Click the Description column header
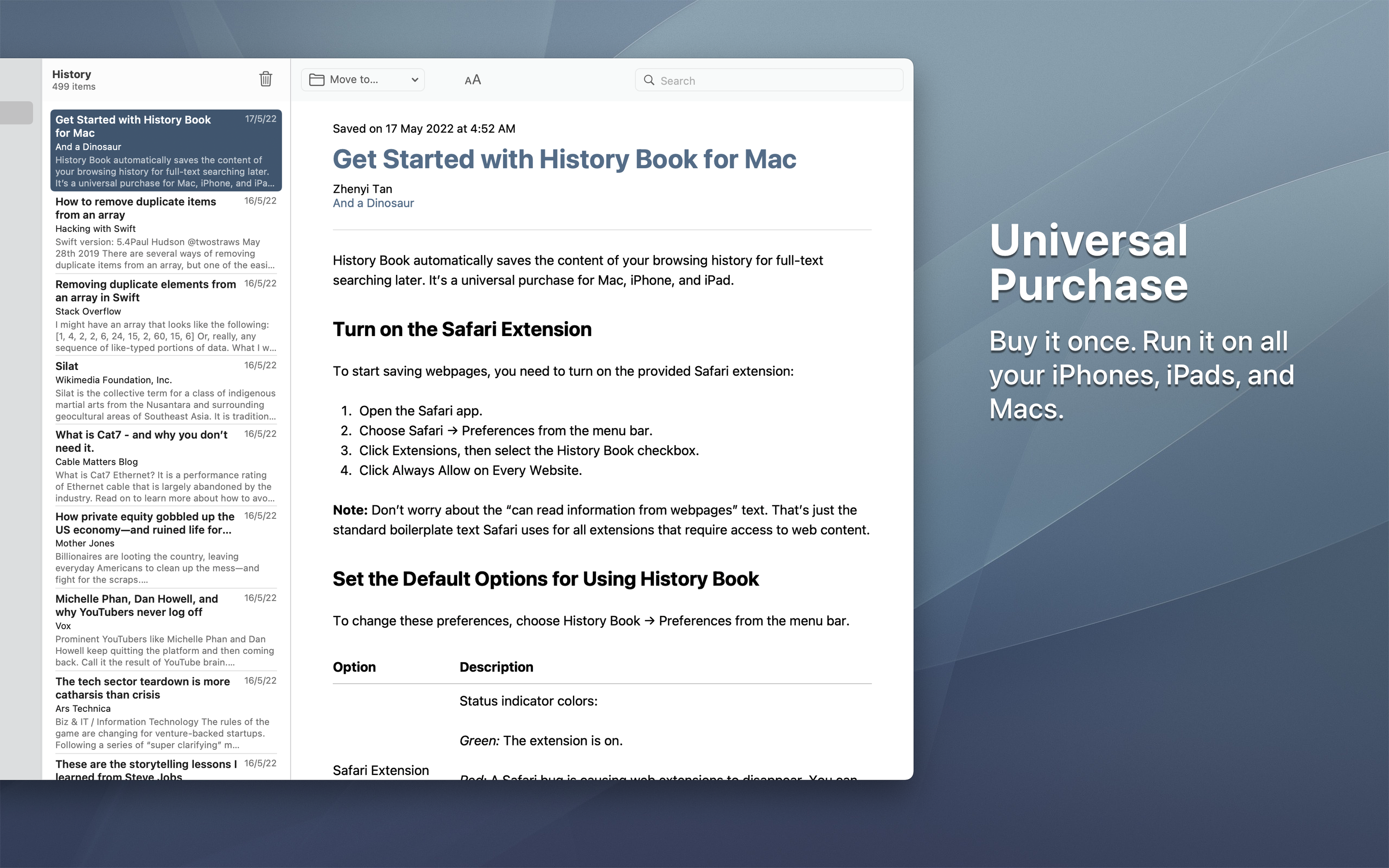The width and height of the screenshot is (1389, 868). [496, 667]
